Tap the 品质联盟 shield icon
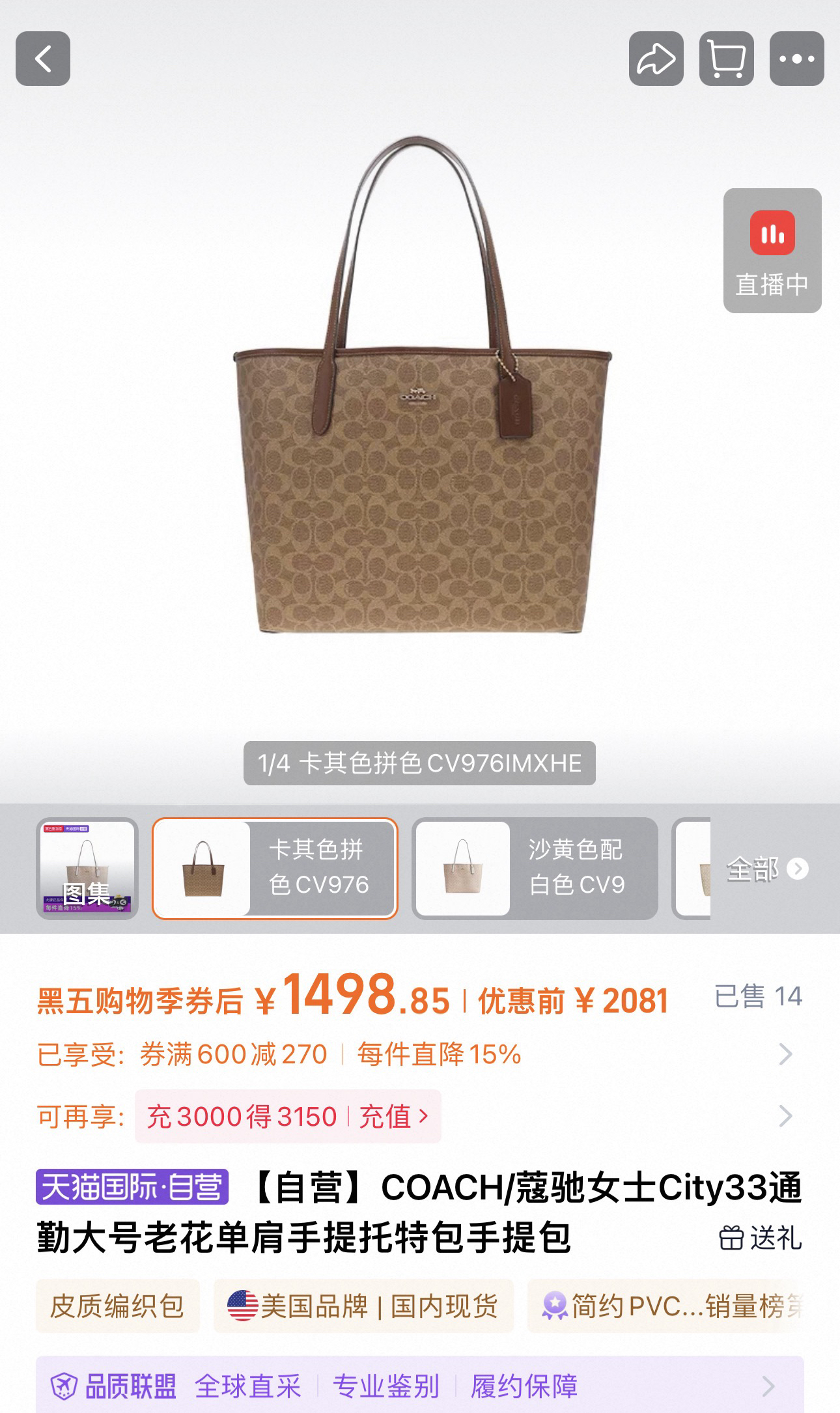Image resolution: width=840 pixels, height=1413 pixels. click(x=64, y=1385)
